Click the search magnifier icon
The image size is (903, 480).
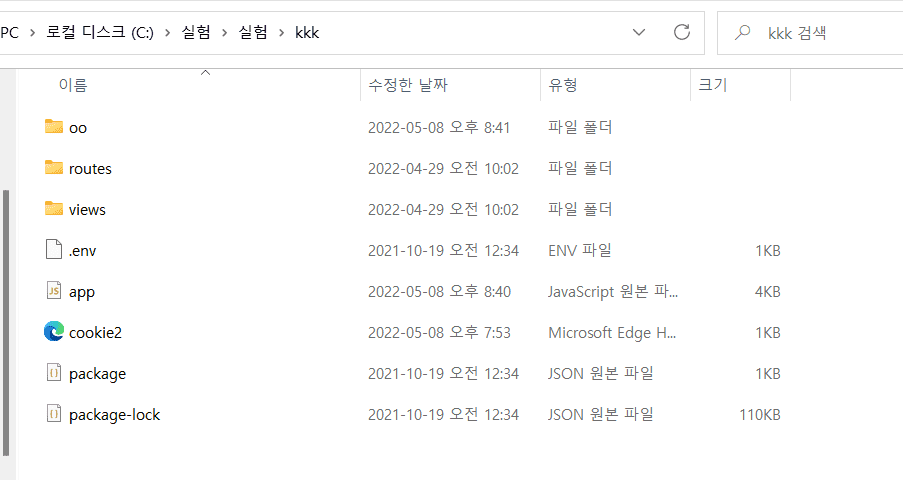pos(743,32)
